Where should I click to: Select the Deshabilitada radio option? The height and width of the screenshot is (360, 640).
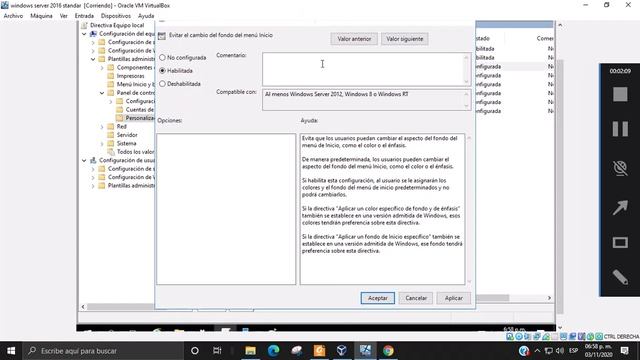tap(162, 84)
